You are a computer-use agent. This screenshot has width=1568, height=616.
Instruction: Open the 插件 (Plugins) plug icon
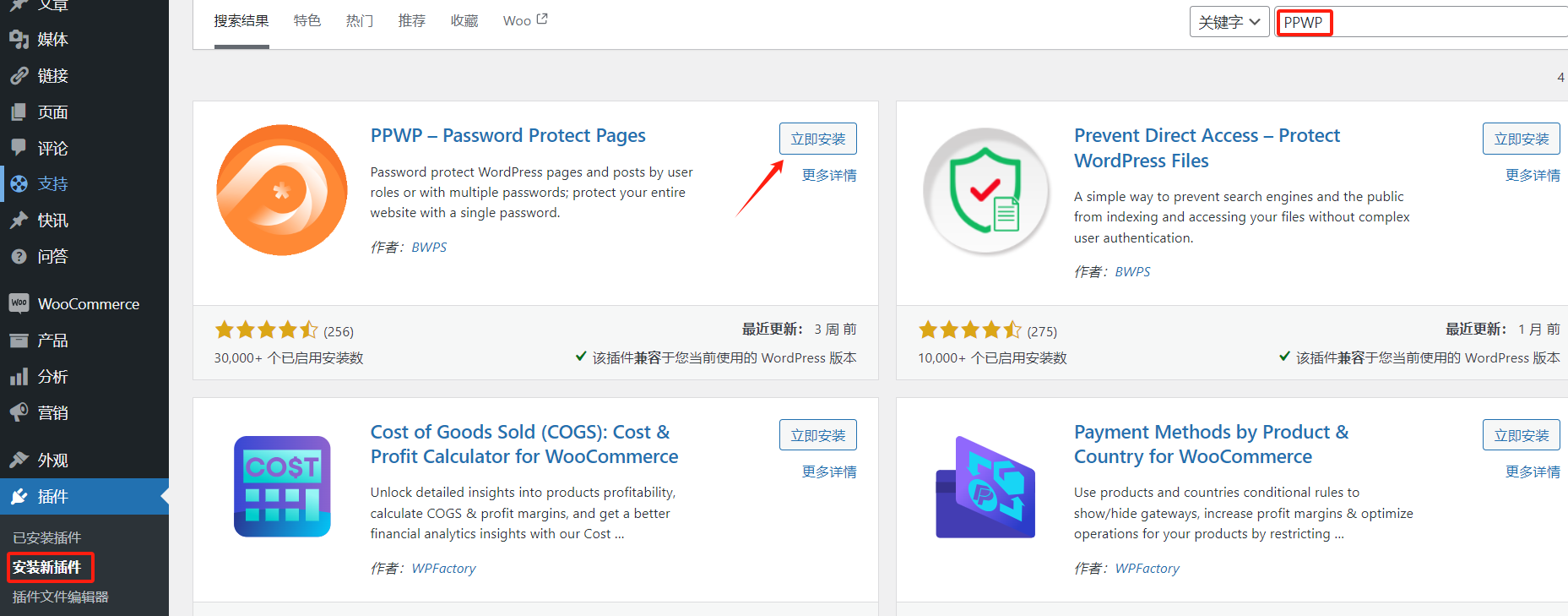20,497
